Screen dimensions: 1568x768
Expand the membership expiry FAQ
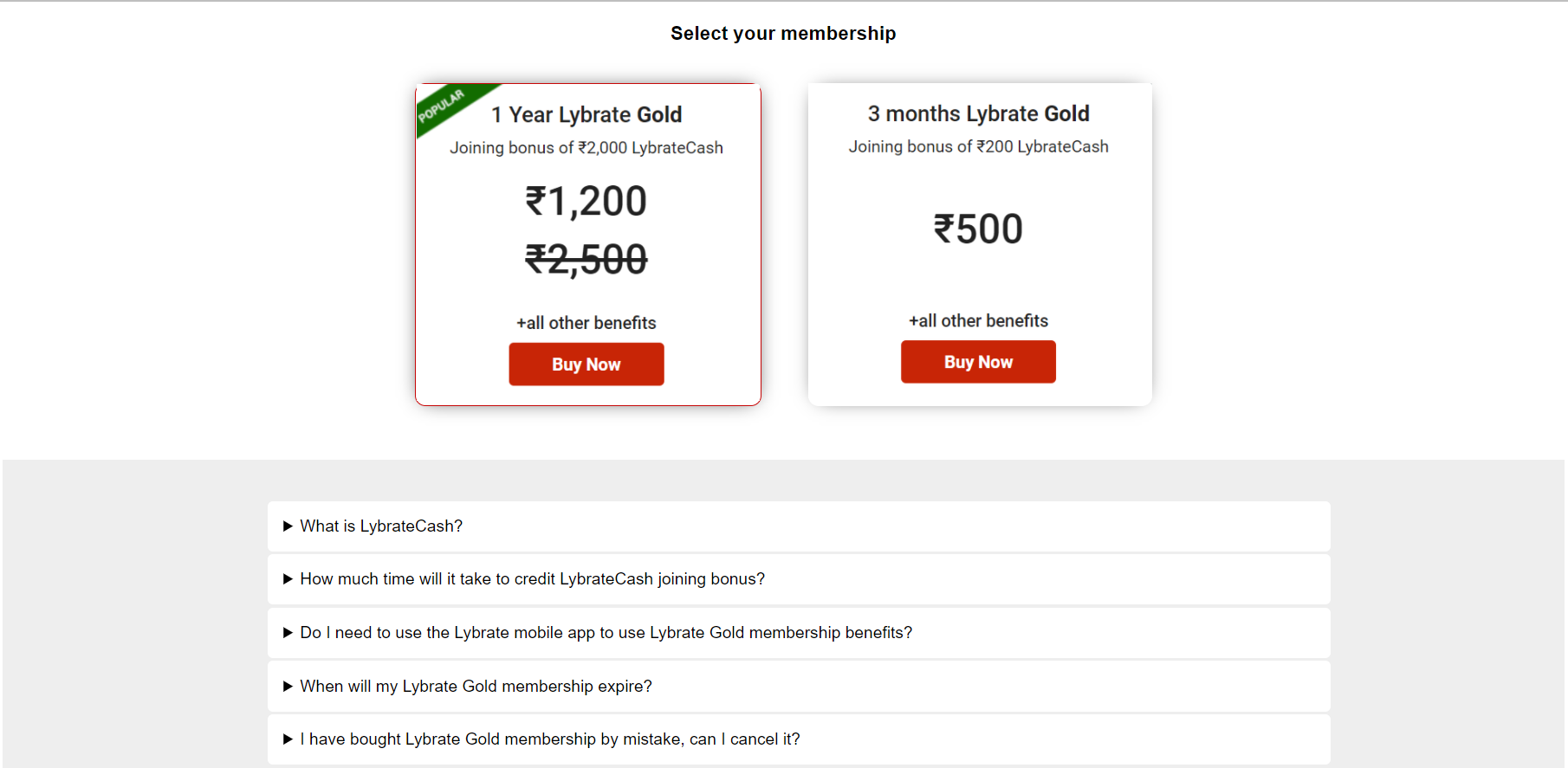click(x=476, y=686)
